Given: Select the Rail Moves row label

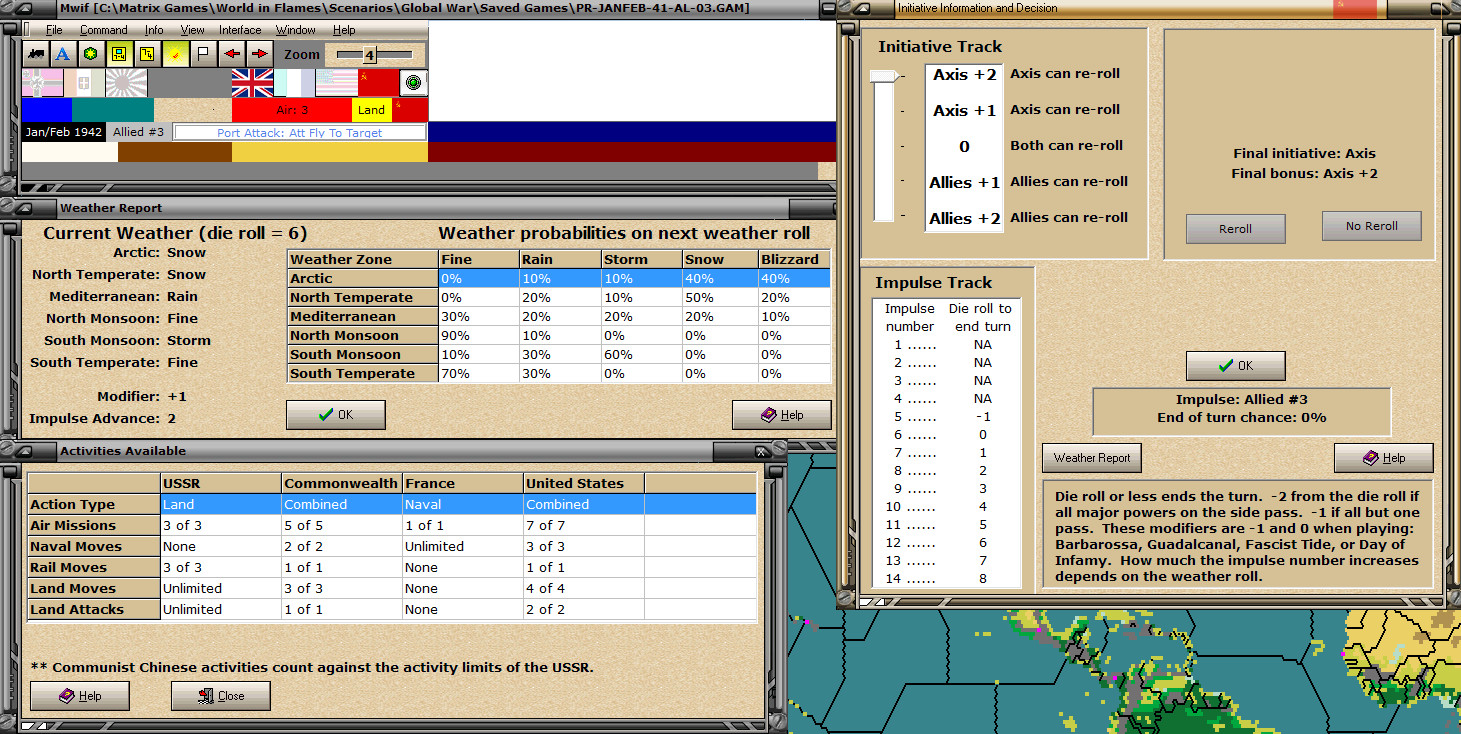Looking at the screenshot, I should pos(94,568).
